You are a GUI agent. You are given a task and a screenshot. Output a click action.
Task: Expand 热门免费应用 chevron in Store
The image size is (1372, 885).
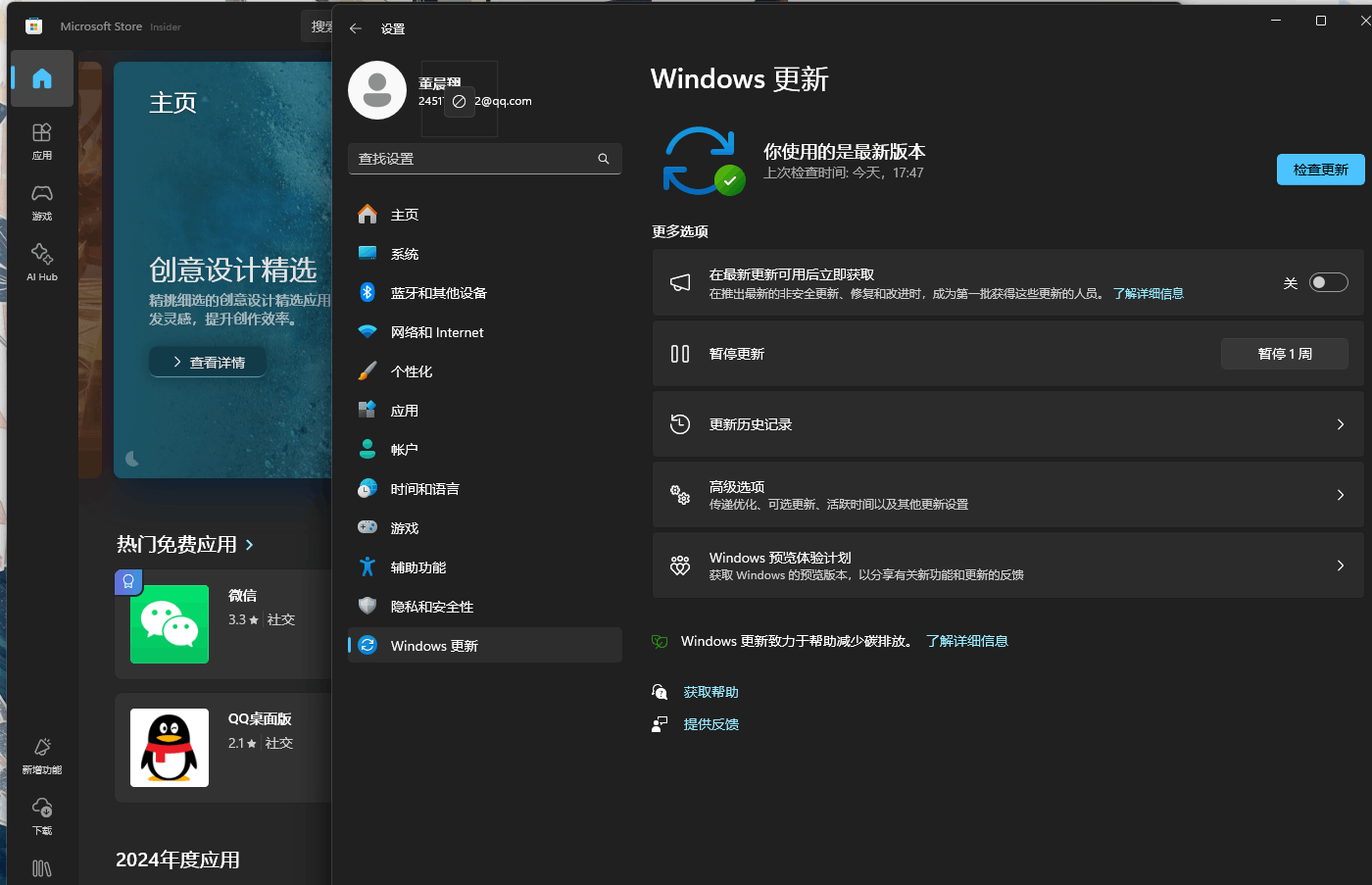point(250,545)
